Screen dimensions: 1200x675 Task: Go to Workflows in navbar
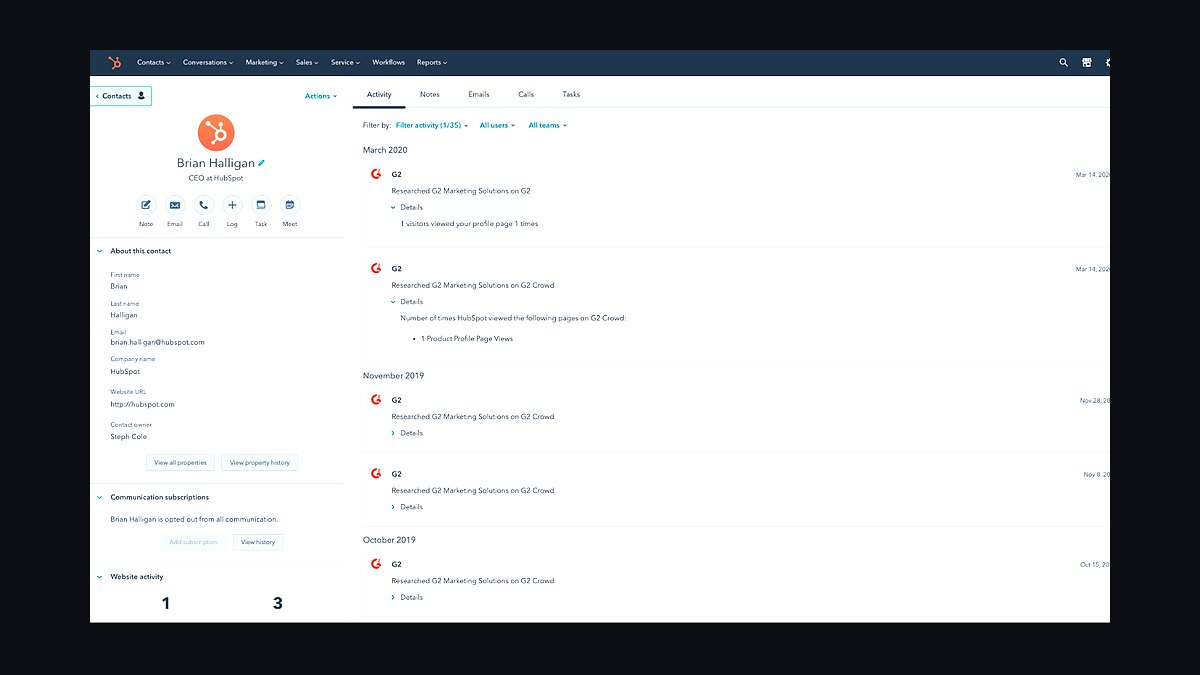(389, 62)
